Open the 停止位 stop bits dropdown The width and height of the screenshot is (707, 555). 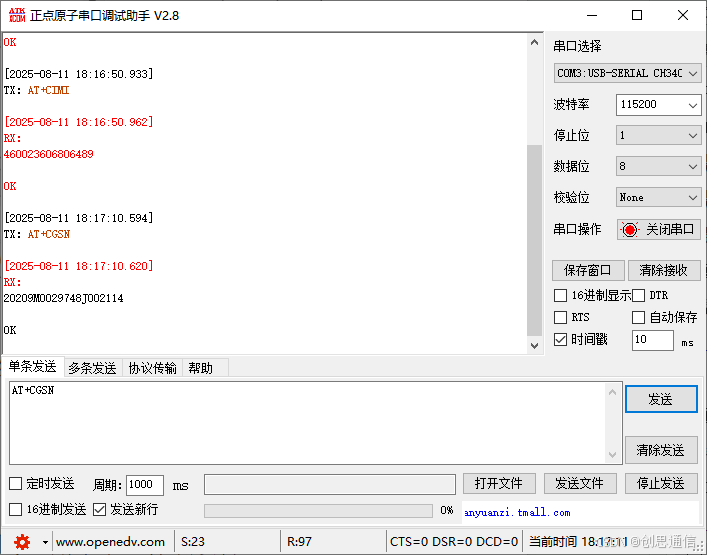pyautogui.click(x=658, y=135)
